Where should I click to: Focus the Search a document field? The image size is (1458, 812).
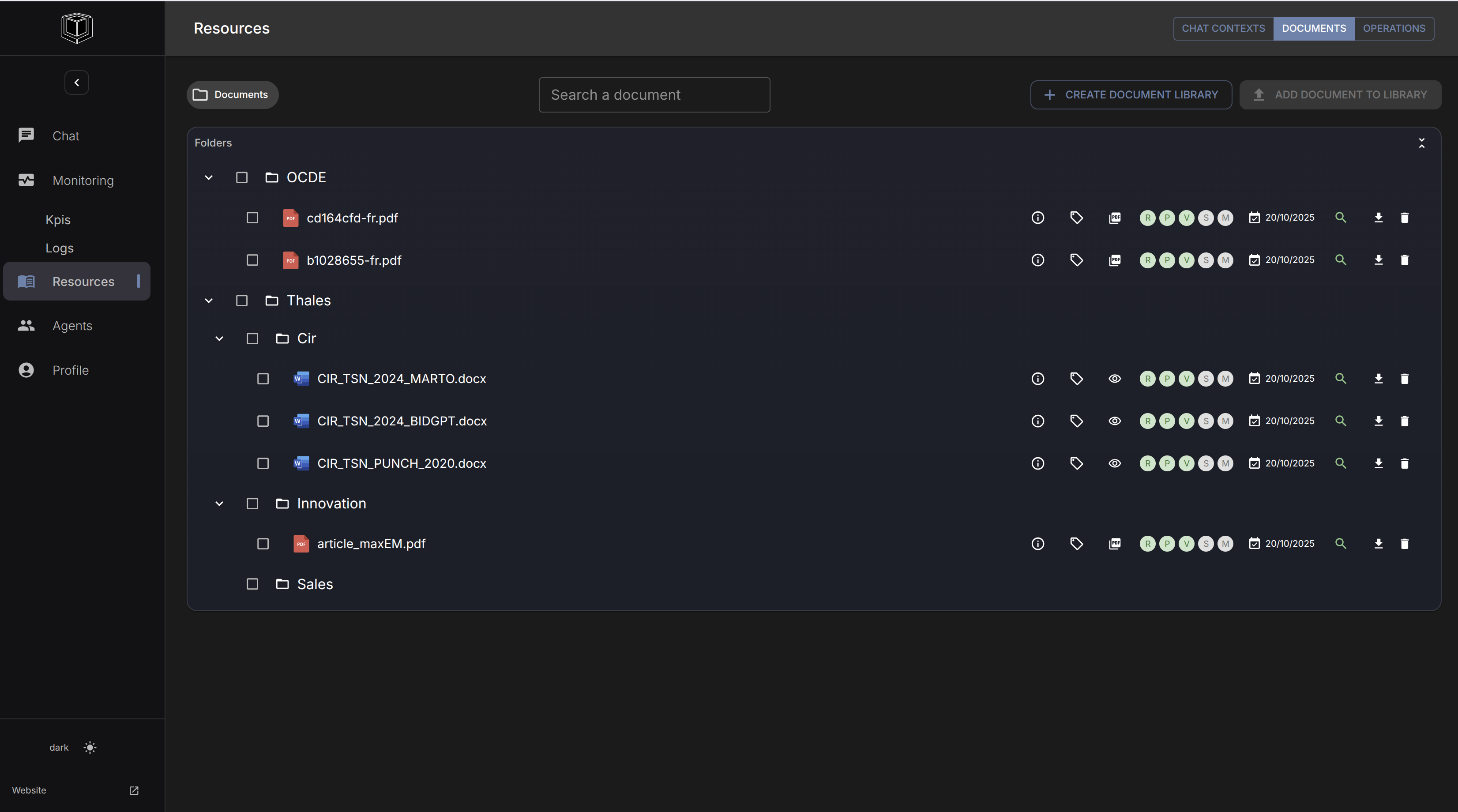pos(654,95)
